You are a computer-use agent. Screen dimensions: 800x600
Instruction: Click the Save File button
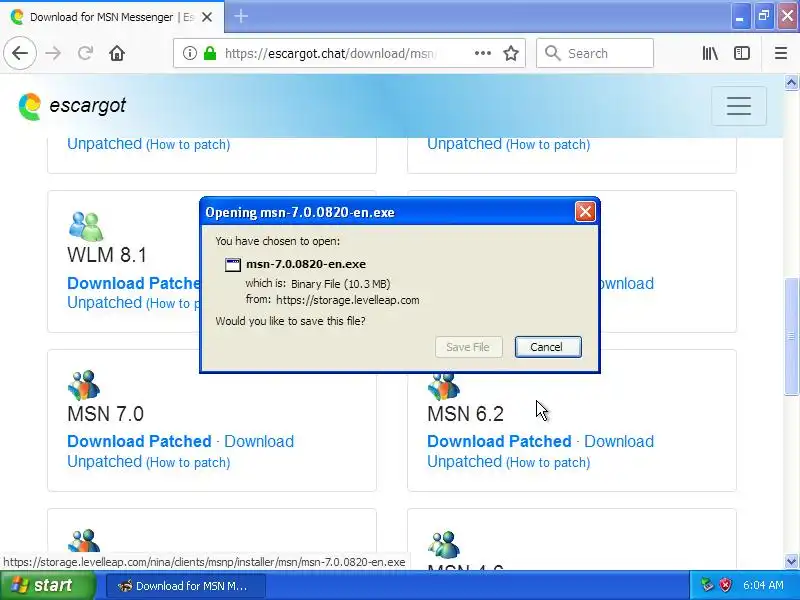468,347
